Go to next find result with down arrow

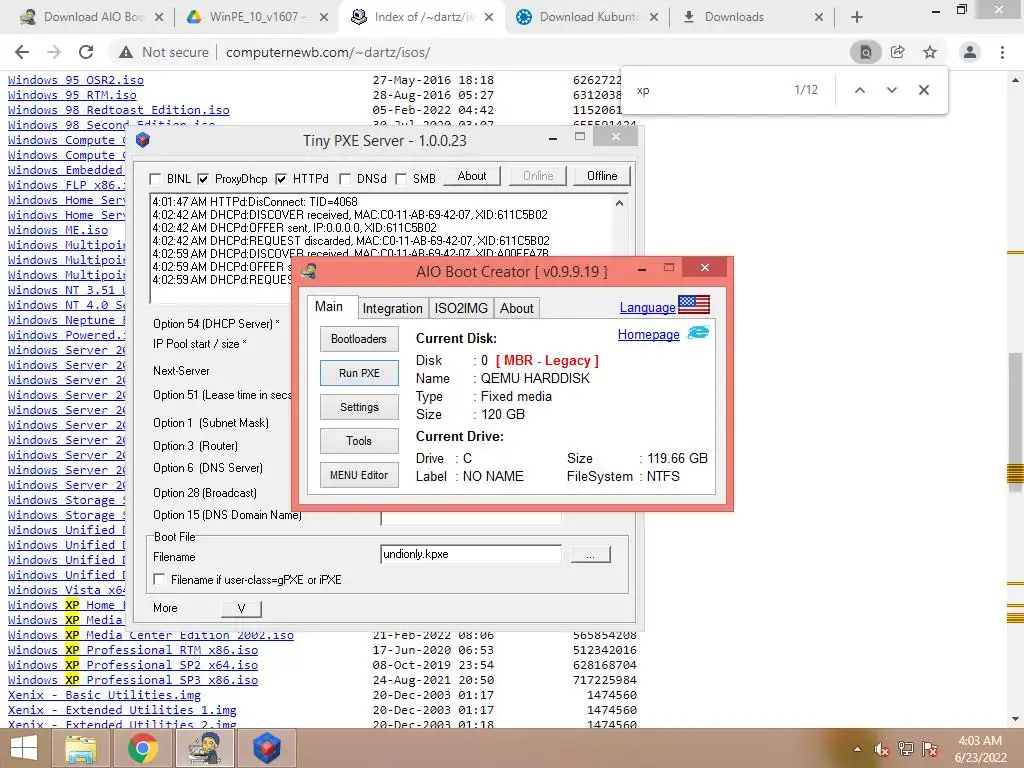tap(891, 90)
